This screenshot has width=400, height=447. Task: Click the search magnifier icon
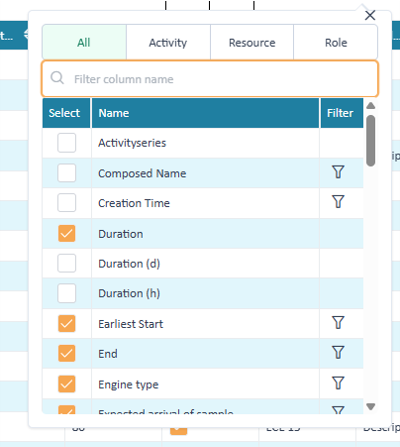coord(57,78)
